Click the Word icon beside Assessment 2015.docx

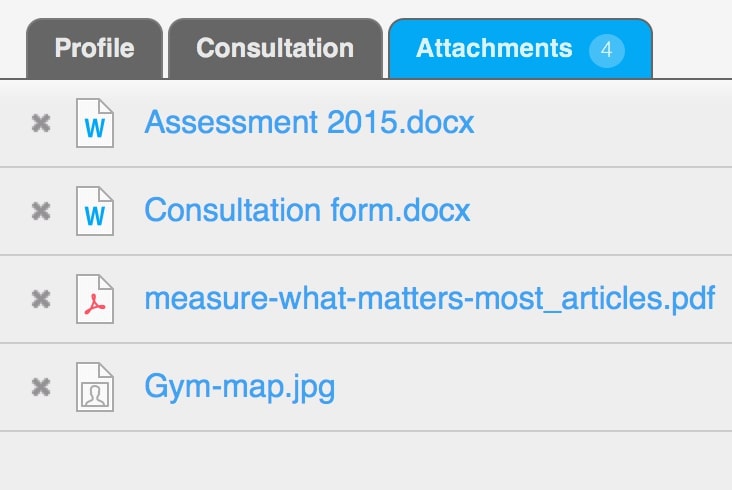click(95, 124)
